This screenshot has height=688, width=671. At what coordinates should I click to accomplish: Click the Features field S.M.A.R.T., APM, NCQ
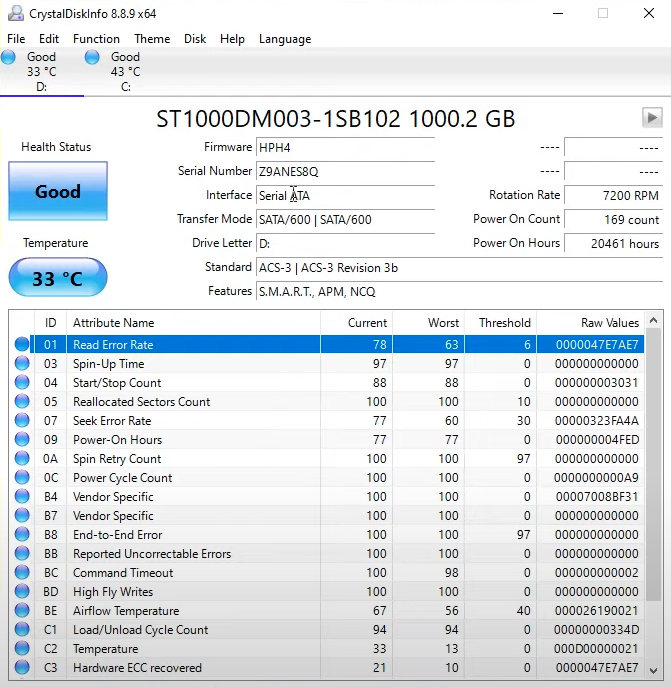coord(459,291)
